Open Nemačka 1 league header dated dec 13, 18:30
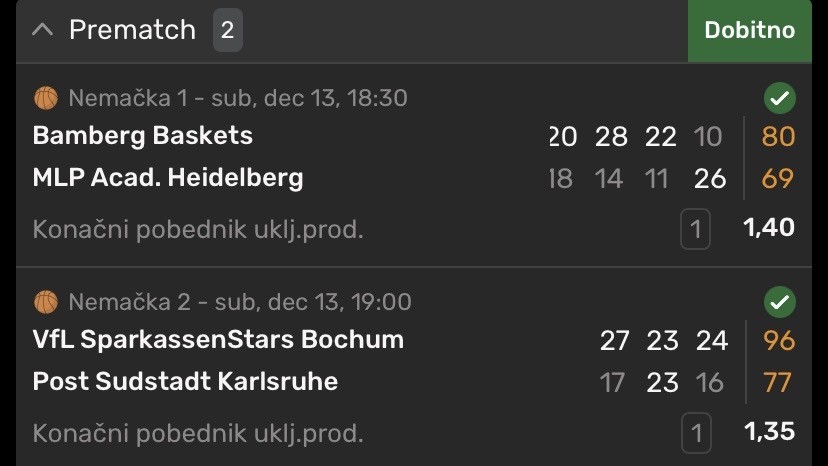Viewport: 828px width, 466px height. click(x=238, y=98)
